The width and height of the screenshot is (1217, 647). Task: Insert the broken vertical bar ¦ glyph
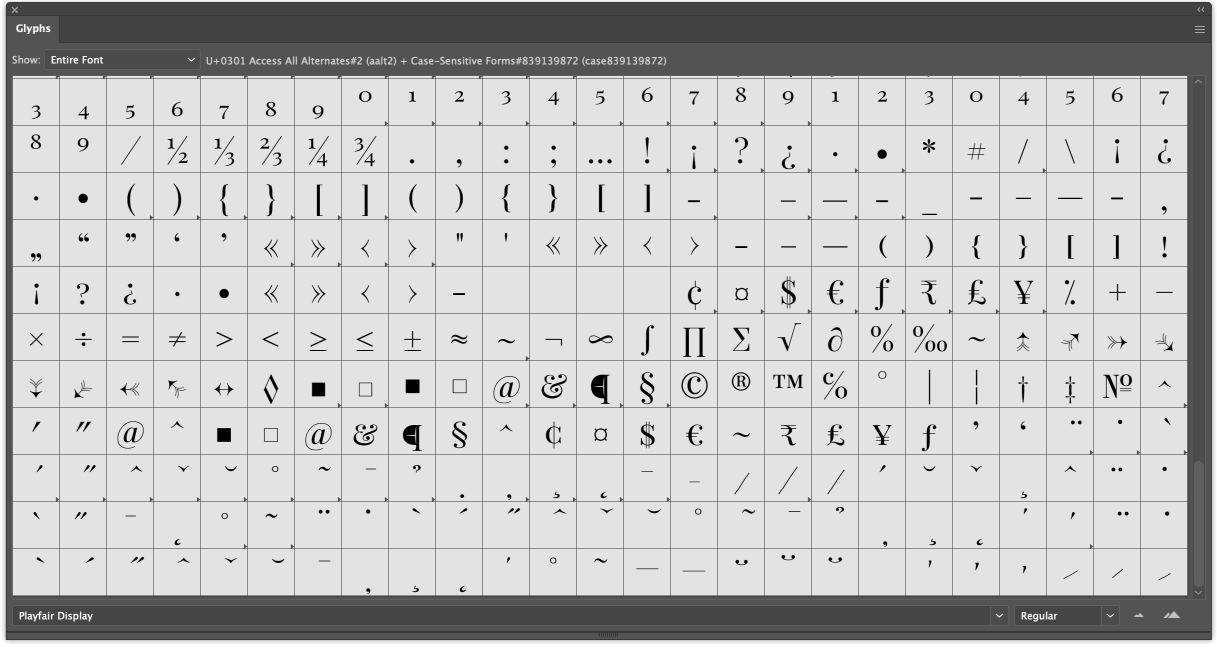pos(976,385)
